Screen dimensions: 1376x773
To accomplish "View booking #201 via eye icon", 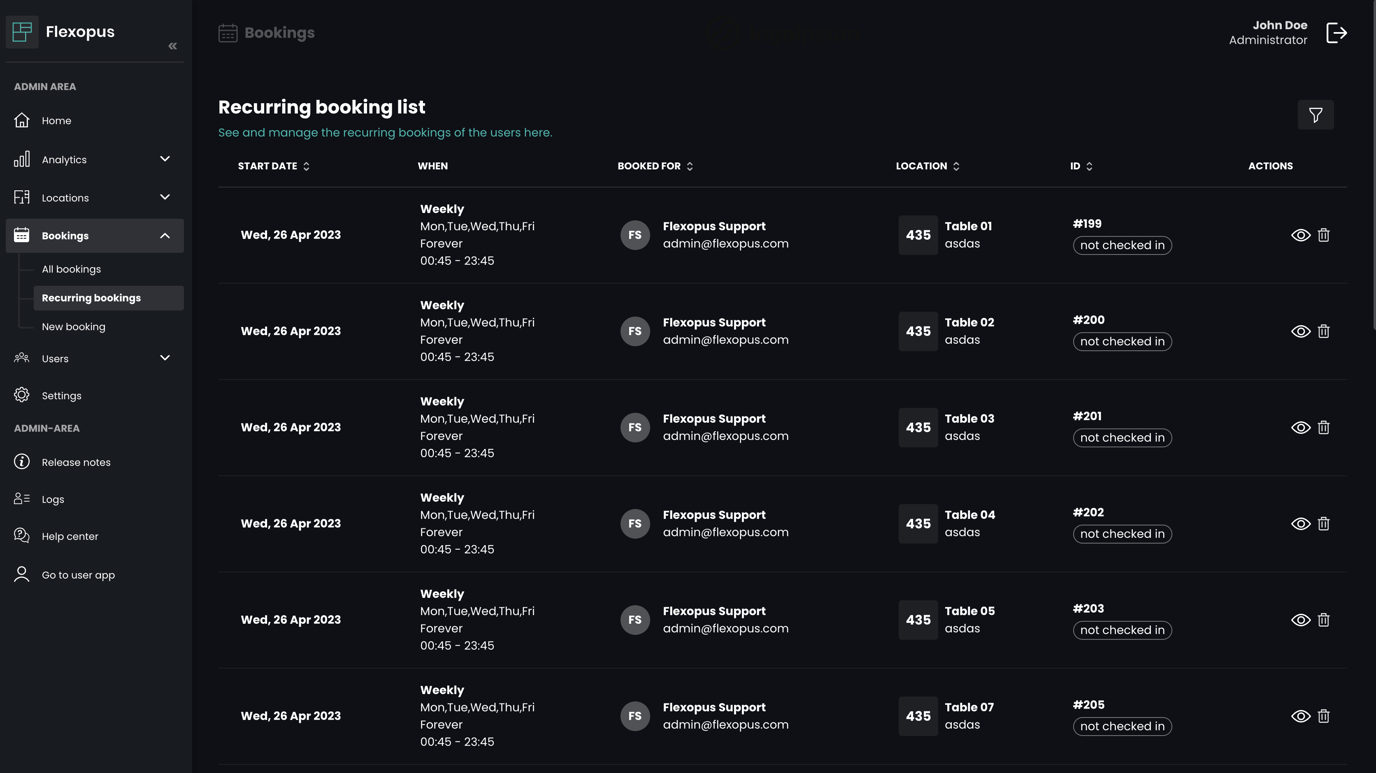I will tap(1300, 428).
